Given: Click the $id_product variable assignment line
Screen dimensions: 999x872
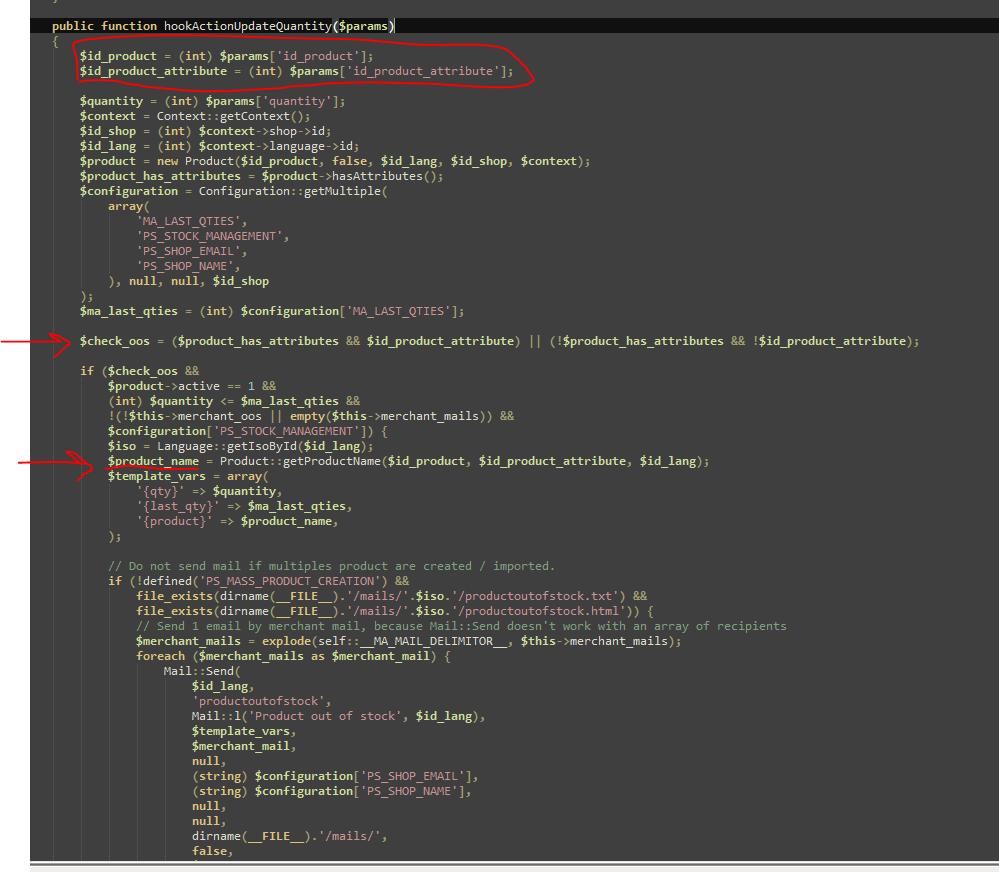Looking at the screenshot, I should pos(226,56).
